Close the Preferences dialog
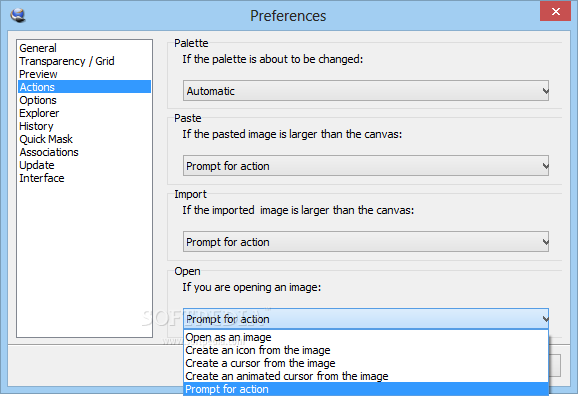578x396 pixels. click(x=556, y=11)
